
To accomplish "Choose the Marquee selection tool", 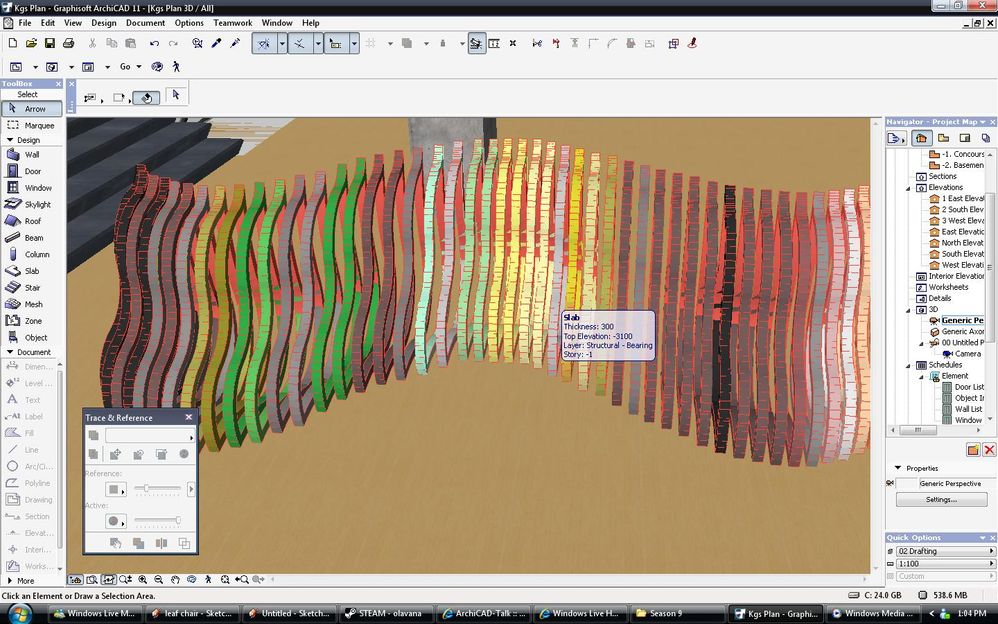I will pos(32,125).
